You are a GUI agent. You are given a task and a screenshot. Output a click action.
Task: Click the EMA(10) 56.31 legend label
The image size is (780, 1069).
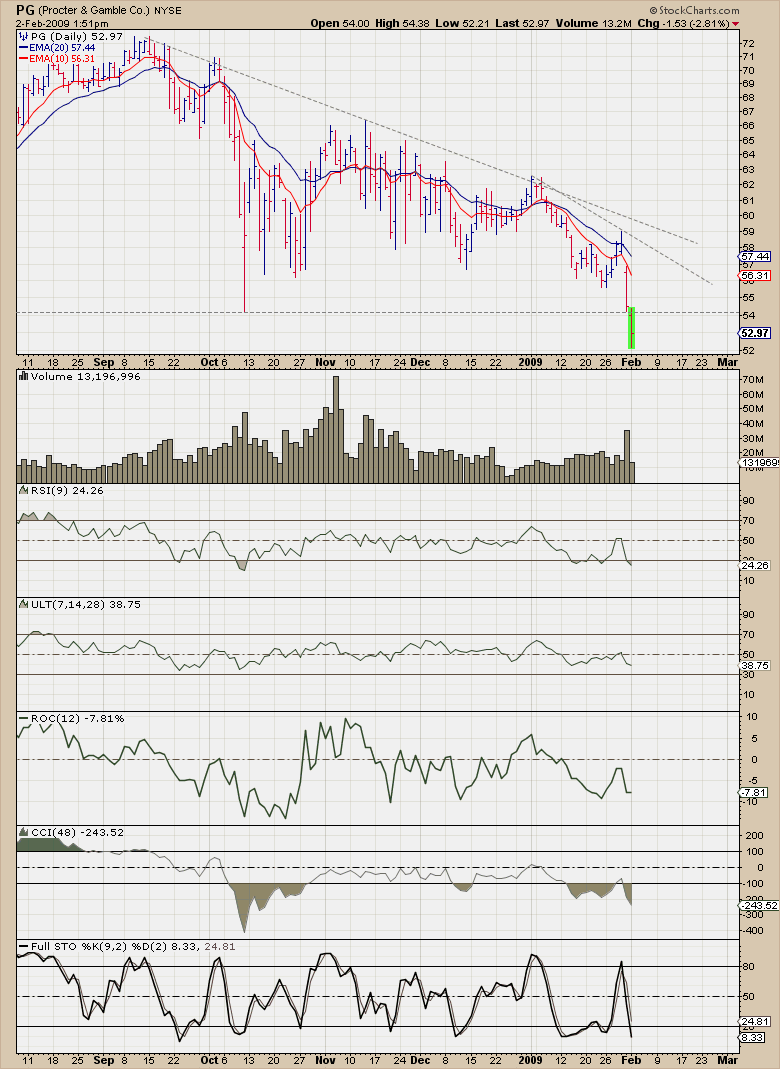click(x=62, y=59)
